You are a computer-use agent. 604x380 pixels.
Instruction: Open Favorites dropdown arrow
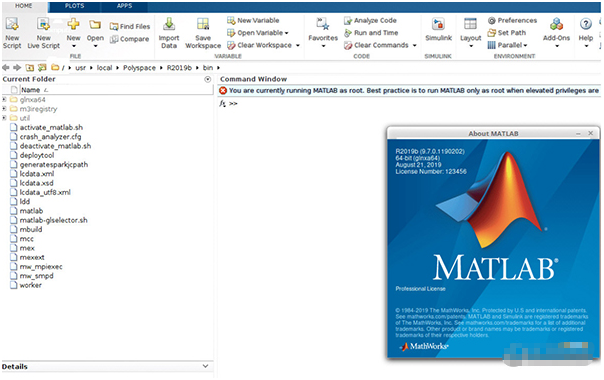[x=323, y=46]
